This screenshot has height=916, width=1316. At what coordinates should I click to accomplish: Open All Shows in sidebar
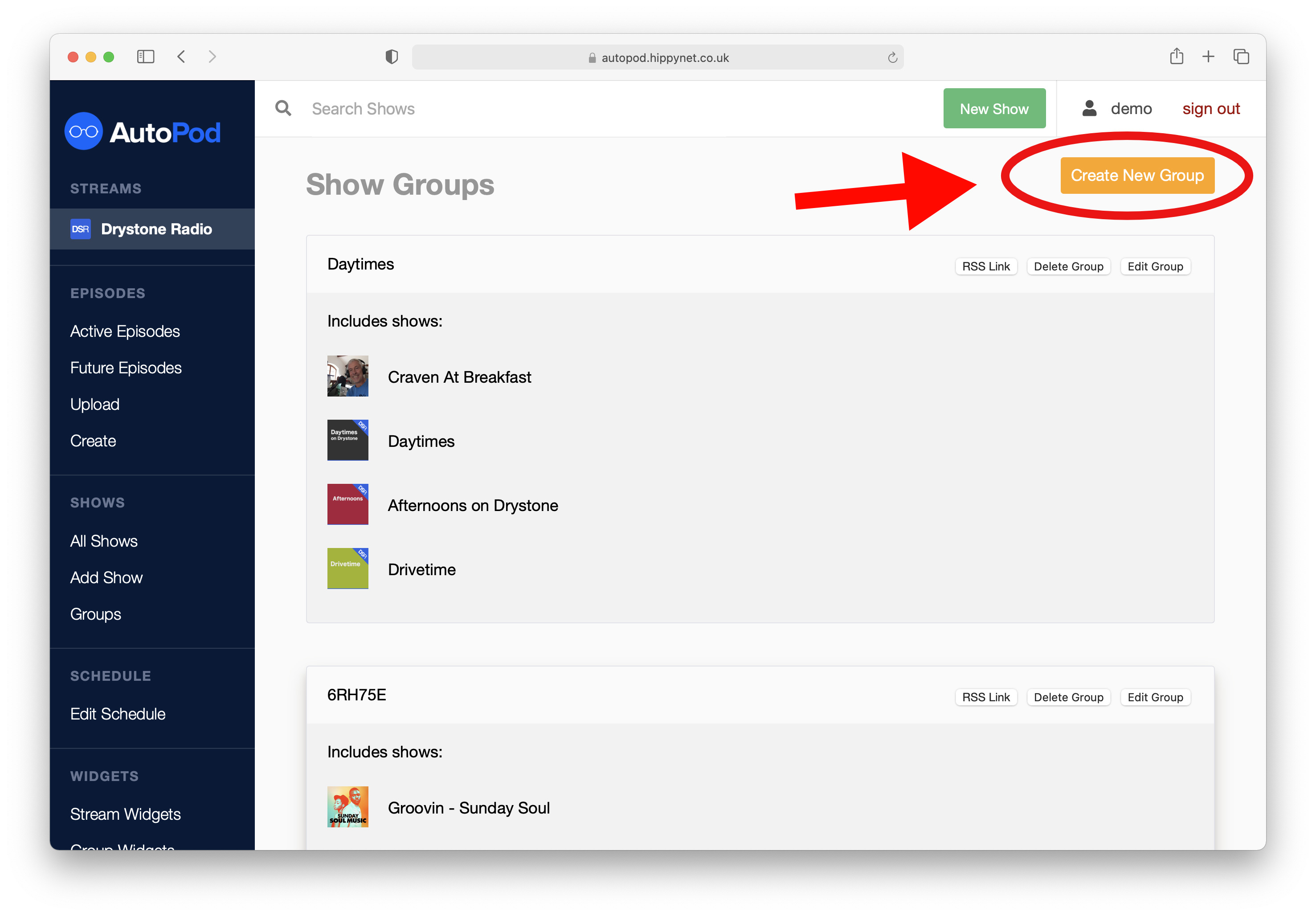[x=104, y=541]
